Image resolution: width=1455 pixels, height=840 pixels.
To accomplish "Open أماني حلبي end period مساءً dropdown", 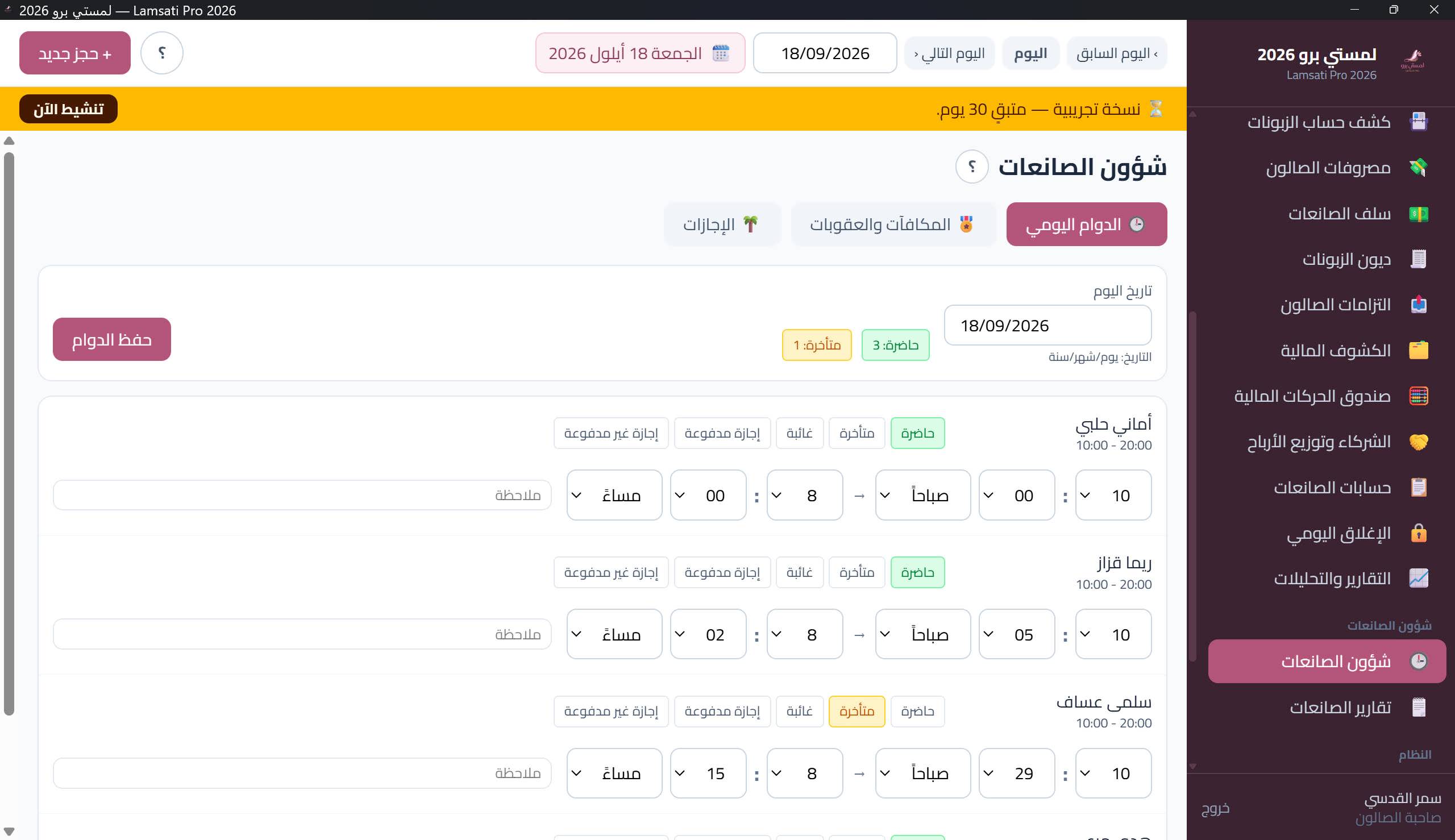I will tap(614, 495).
